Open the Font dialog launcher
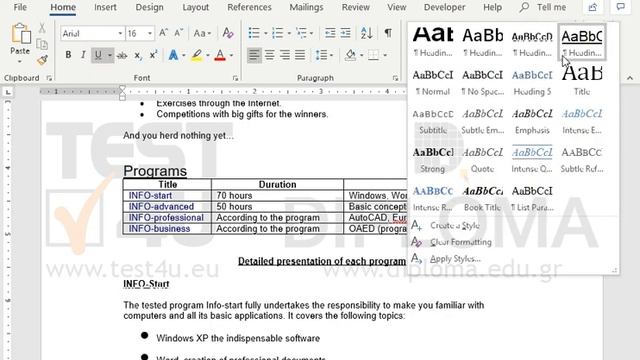This screenshot has width=640, height=360. pos(236,78)
